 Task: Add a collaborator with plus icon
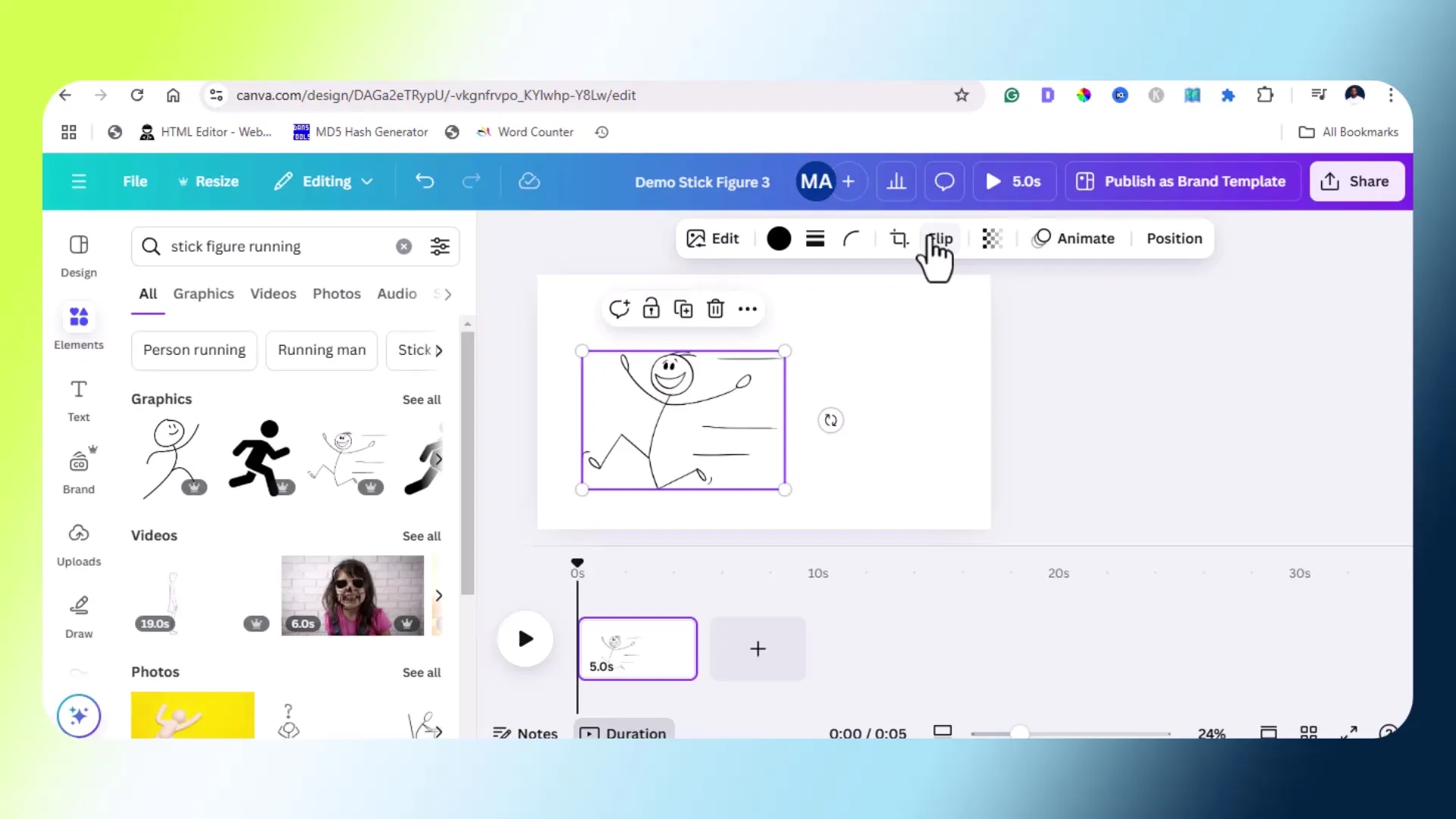point(849,181)
